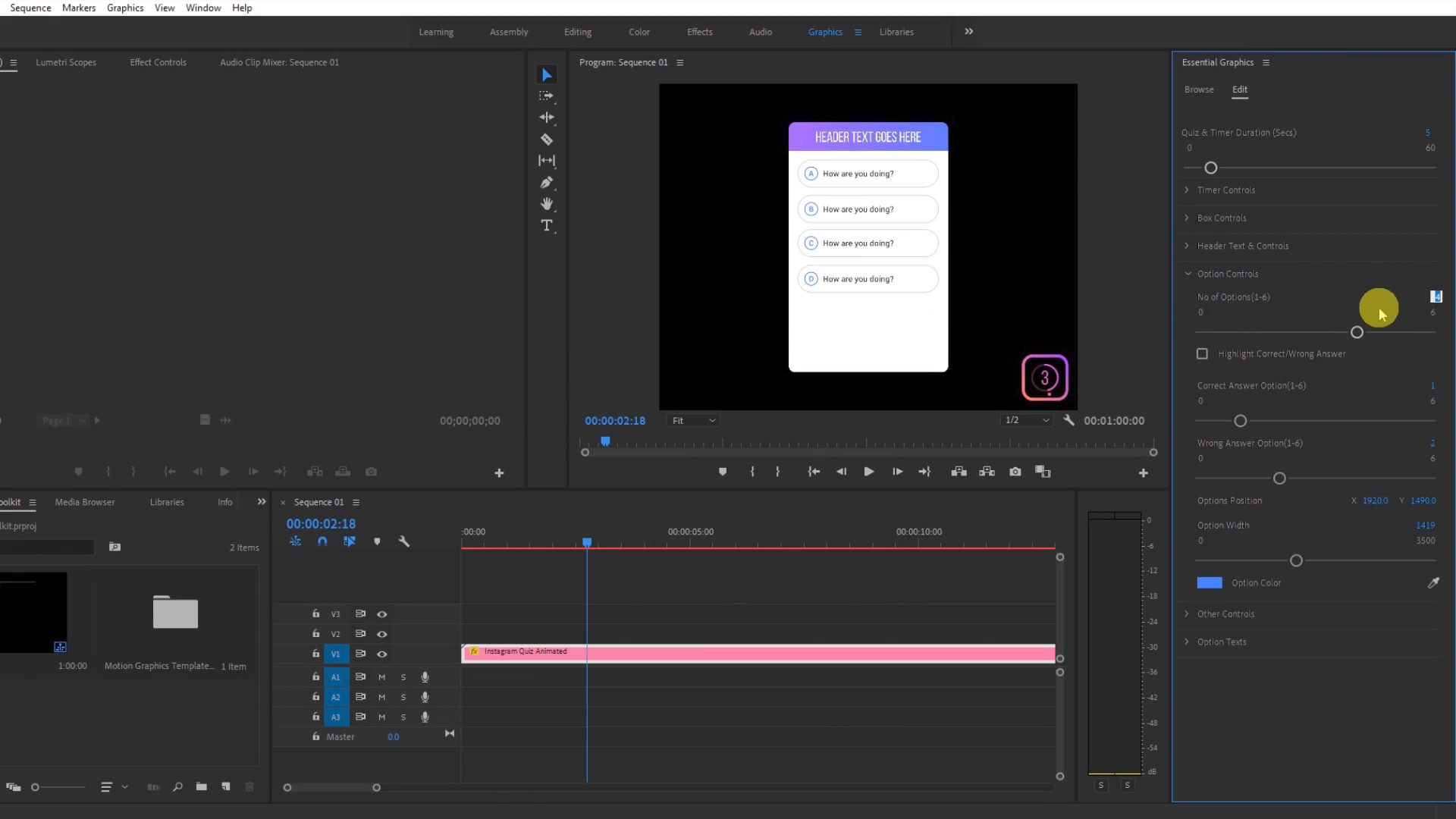1456x819 pixels.
Task: Open the Graphics menu
Action: pyautogui.click(x=125, y=8)
